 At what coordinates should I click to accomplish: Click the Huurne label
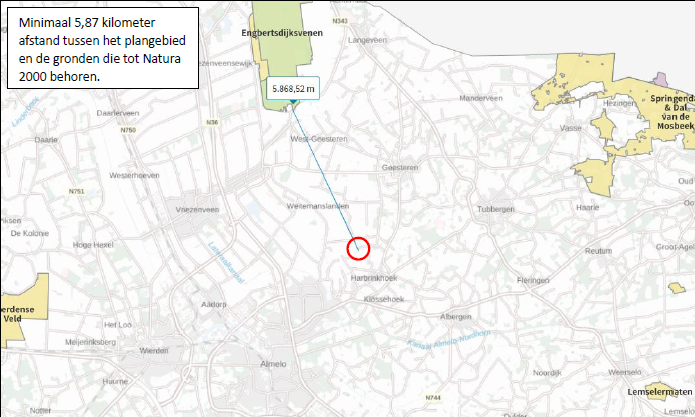tap(115, 381)
